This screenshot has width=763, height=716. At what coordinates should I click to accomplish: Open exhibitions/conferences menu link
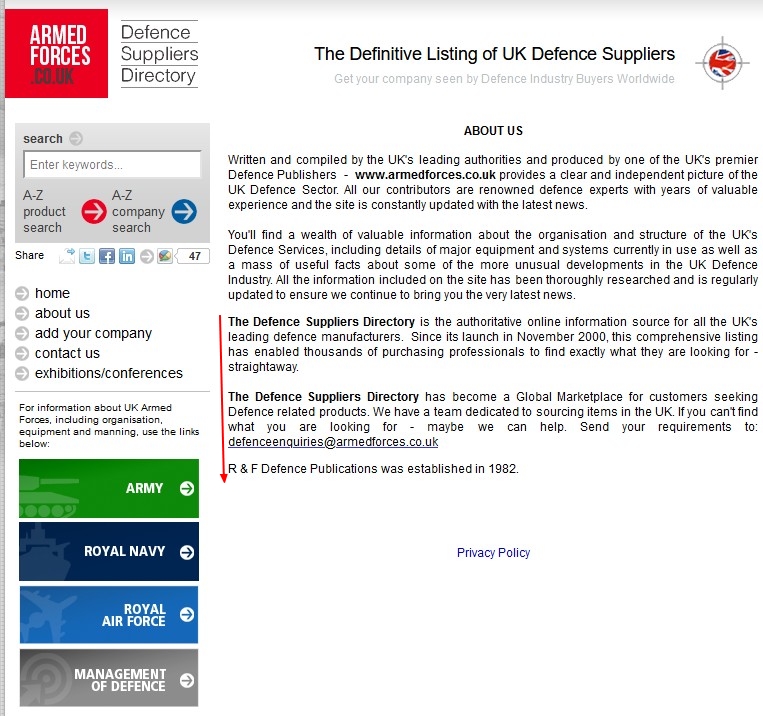108,373
